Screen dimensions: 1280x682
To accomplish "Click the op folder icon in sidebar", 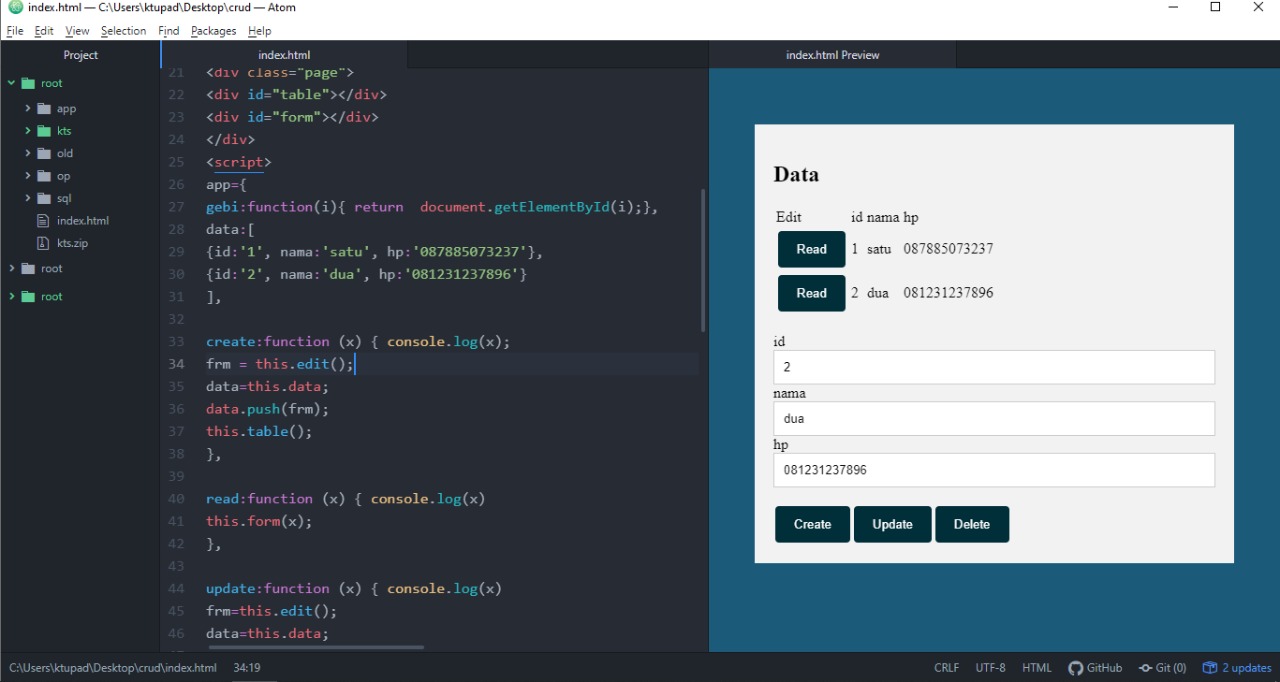I will click(x=44, y=176).
